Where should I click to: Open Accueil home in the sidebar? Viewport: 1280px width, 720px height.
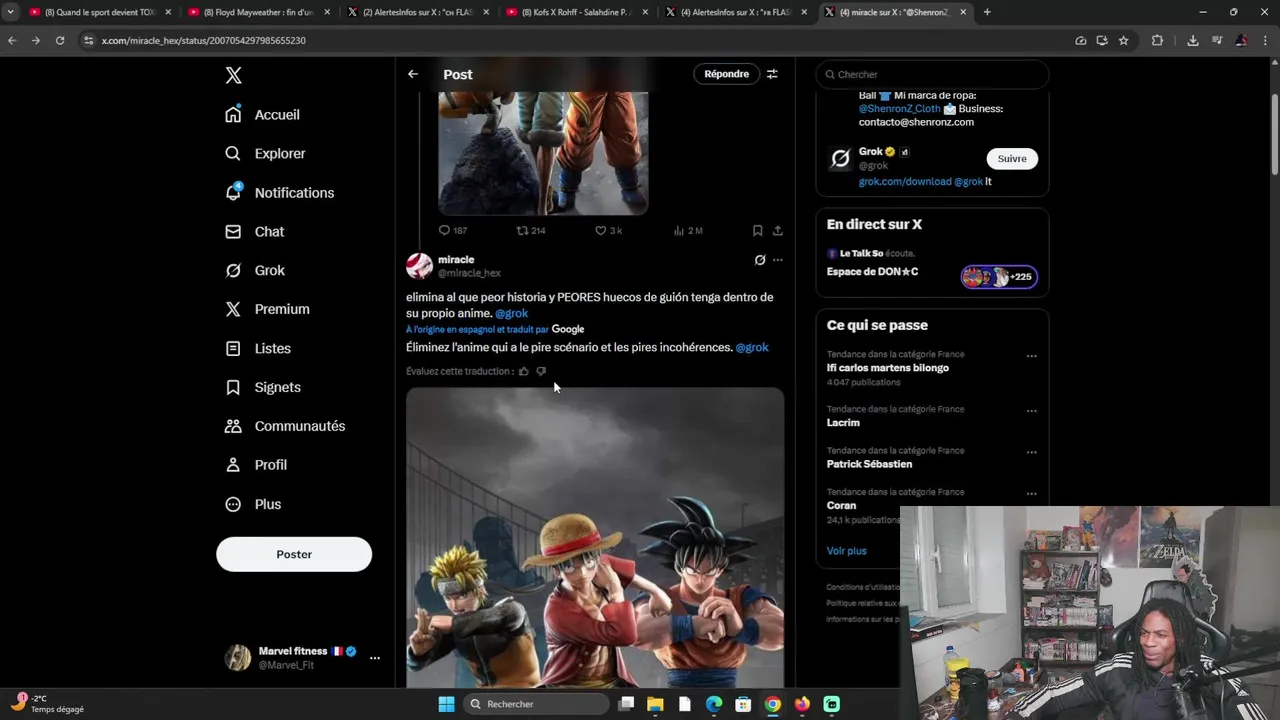[x=263, y=115]
